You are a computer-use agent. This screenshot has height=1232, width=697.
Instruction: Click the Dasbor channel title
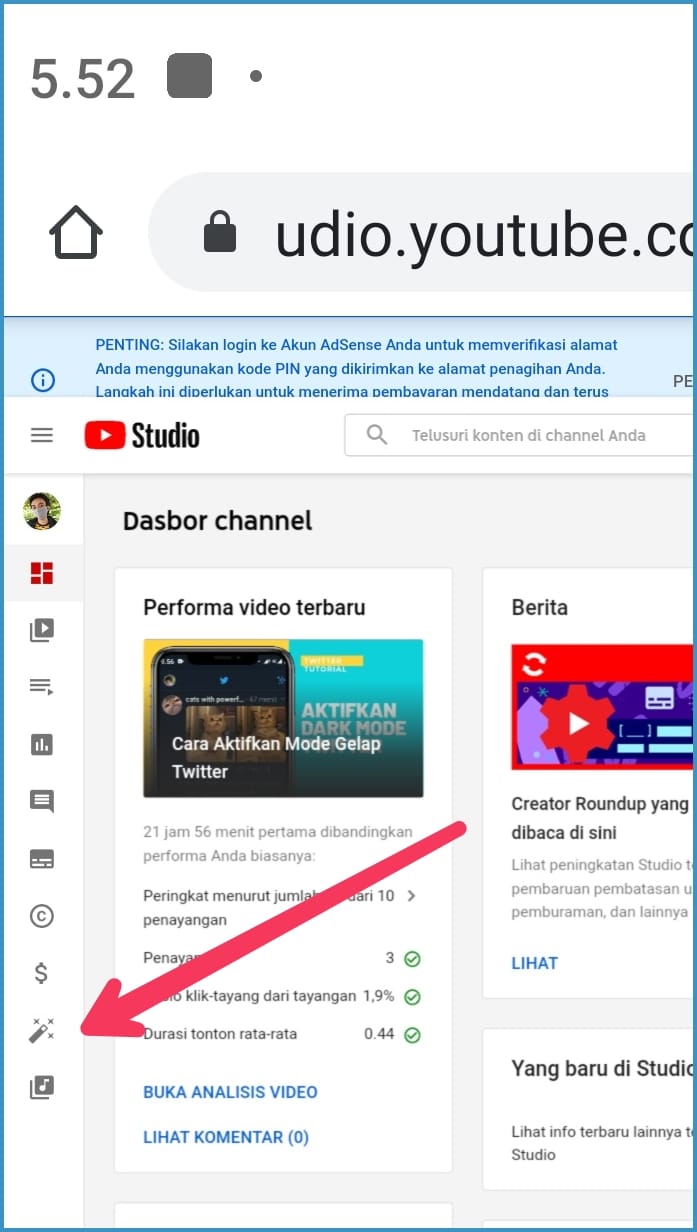click(217, 521)
